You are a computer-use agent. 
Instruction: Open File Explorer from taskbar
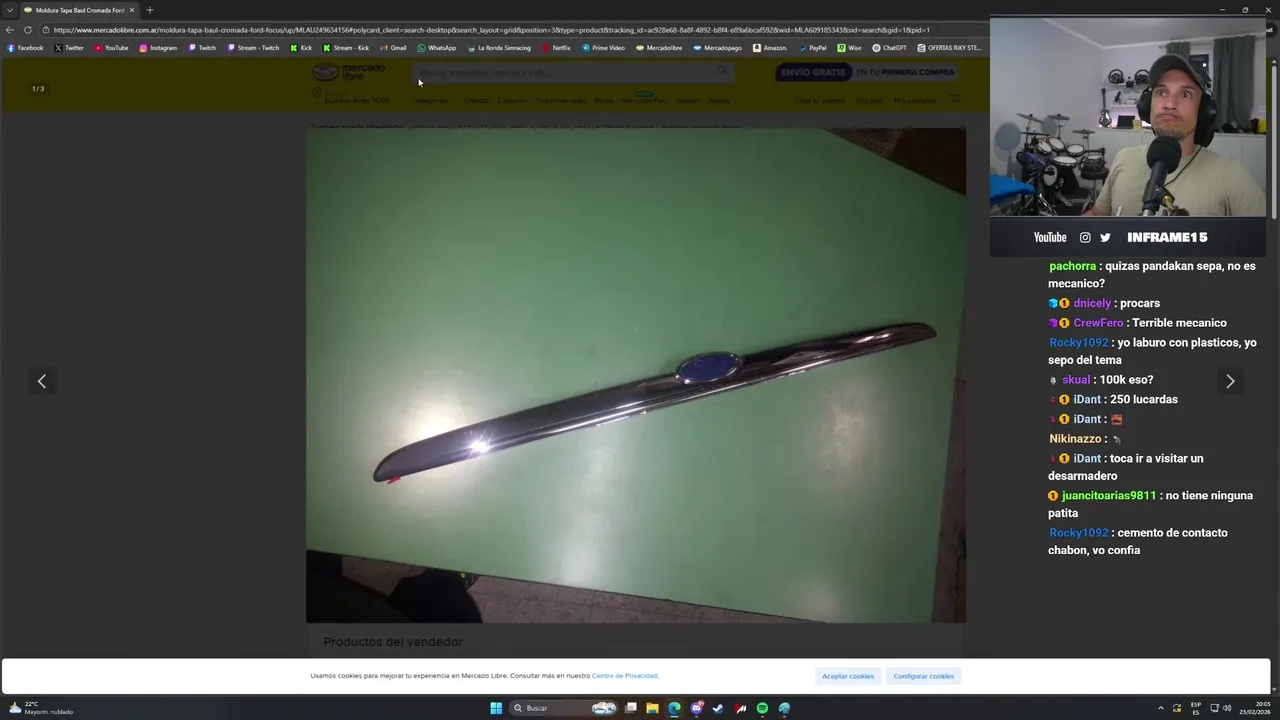click(x=652, y=708)
